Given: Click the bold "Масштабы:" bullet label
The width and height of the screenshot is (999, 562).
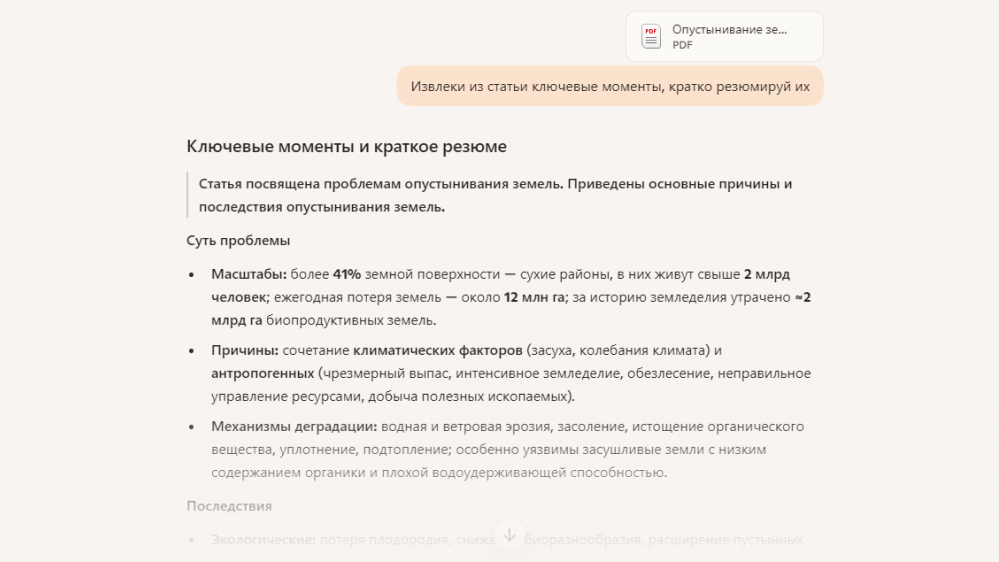Looking at the screenshot, I should pyautogui.click(x=249, y=274).
